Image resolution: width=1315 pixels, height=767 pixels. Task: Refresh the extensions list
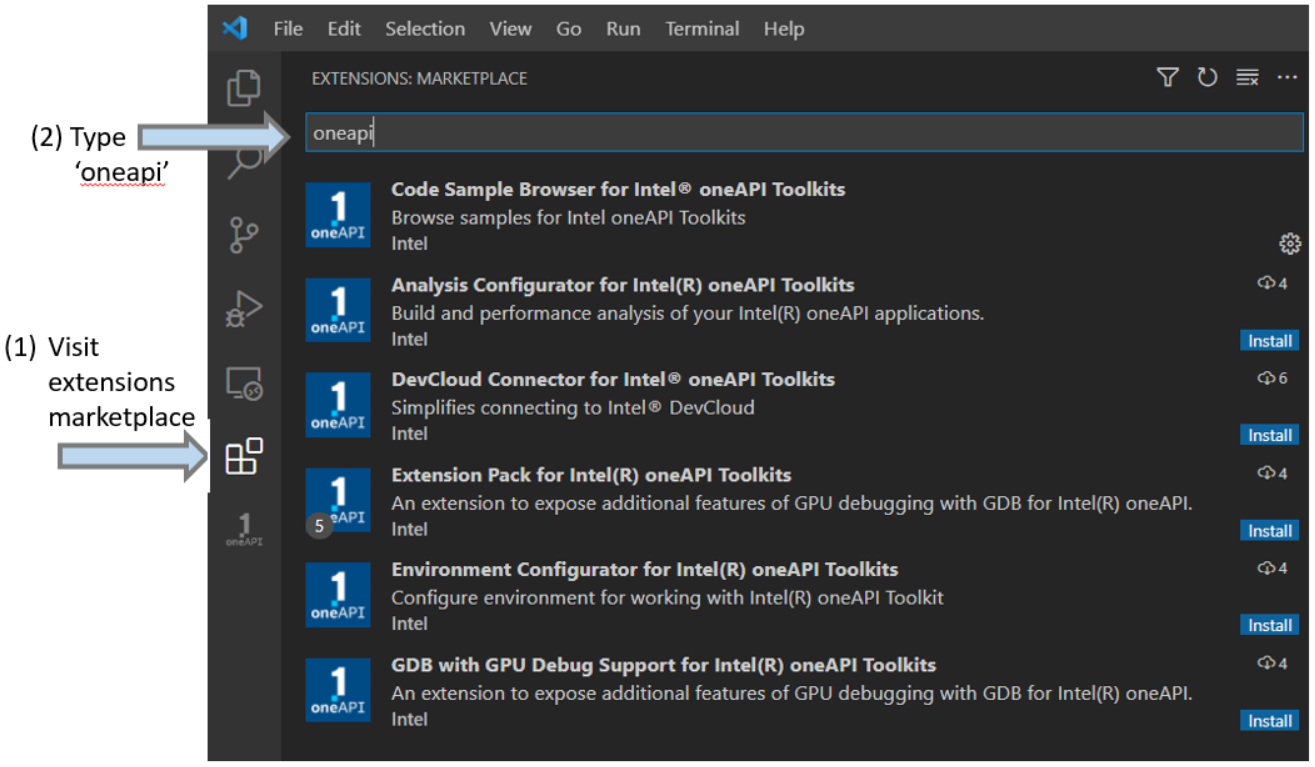(x=1207, y=77)
